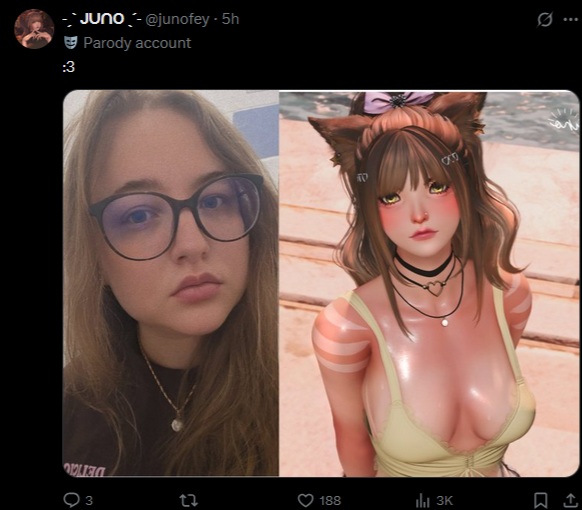Open the three-dot more options menu
The image size is (582, 510).
(x=570, y=20)
